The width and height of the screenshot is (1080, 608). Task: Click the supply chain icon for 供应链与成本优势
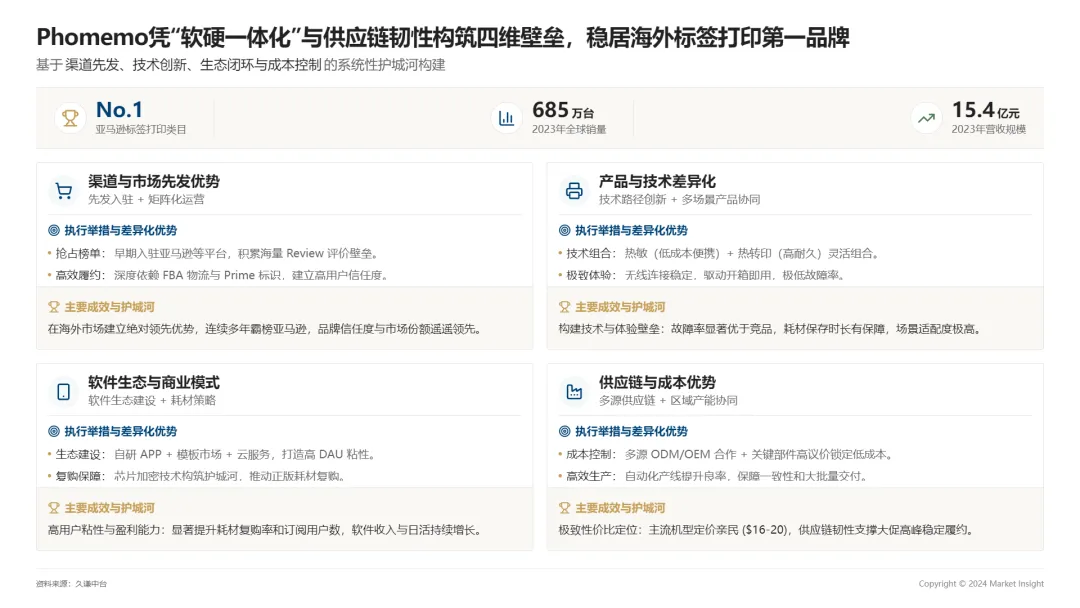[x=574, y=391]
